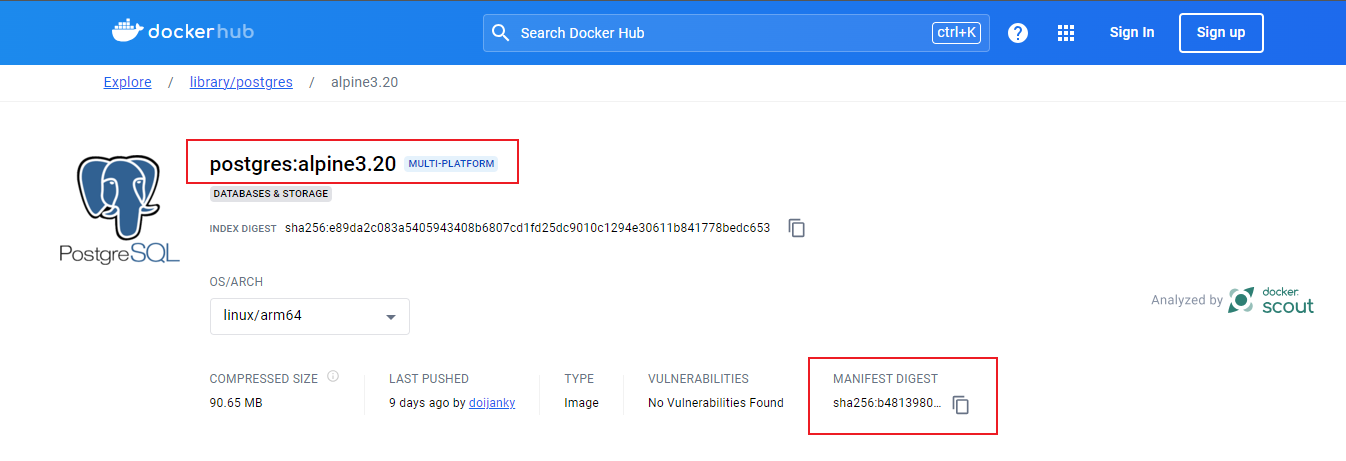Click the DATABASES & STORAGE category tag
The image size is (1346, 461).
pyautogui.click(x=270, y=194)
